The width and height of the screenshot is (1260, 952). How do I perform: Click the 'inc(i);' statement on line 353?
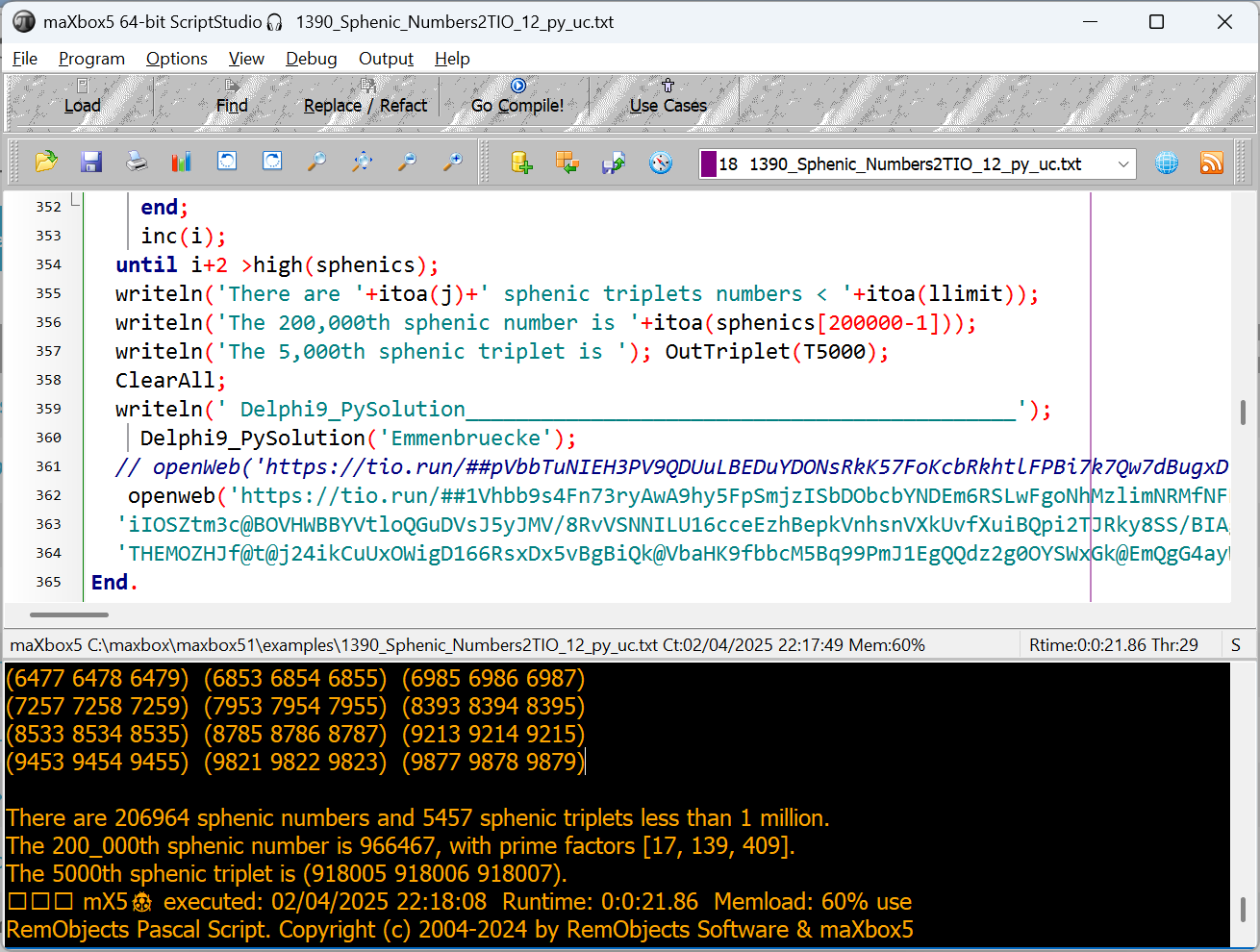[x=184, y=236]
